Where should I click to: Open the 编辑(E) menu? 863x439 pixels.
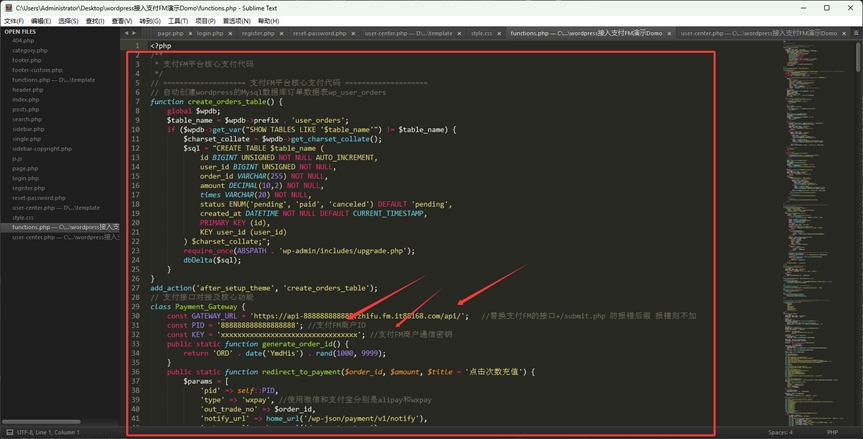pyautogui.click(x=41, y=21)
